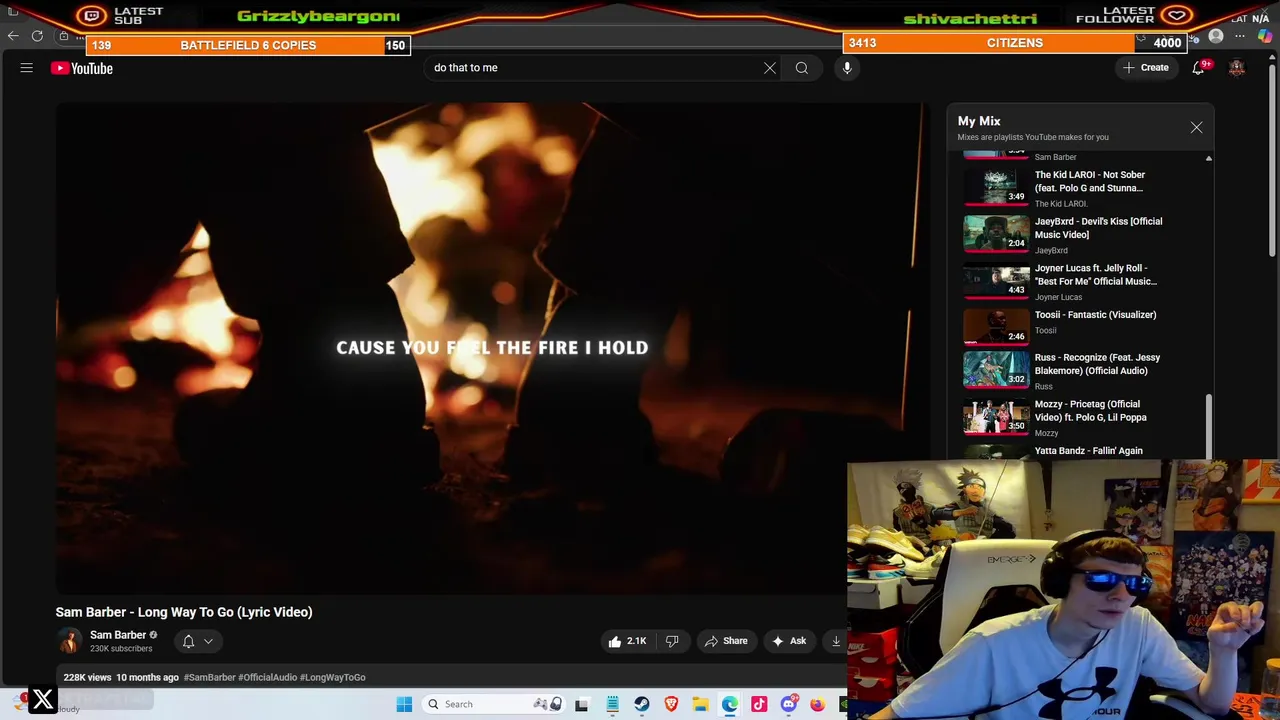The width and height of the screenshot is (1280, 720).
Task: Dislike the video
Action: 672,641
